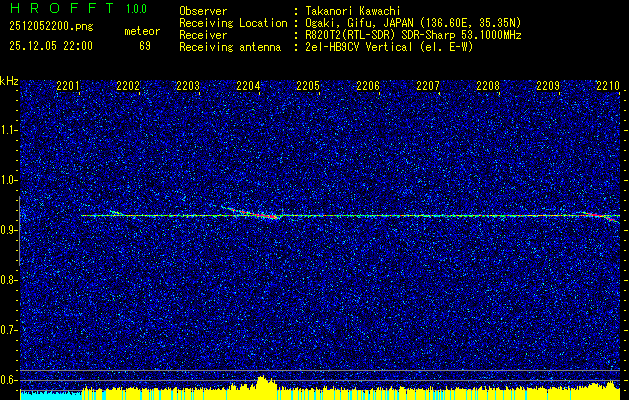The image size is (629, 400).
Task: Select the filename 2512052200.png
Action: click(51, 26)
